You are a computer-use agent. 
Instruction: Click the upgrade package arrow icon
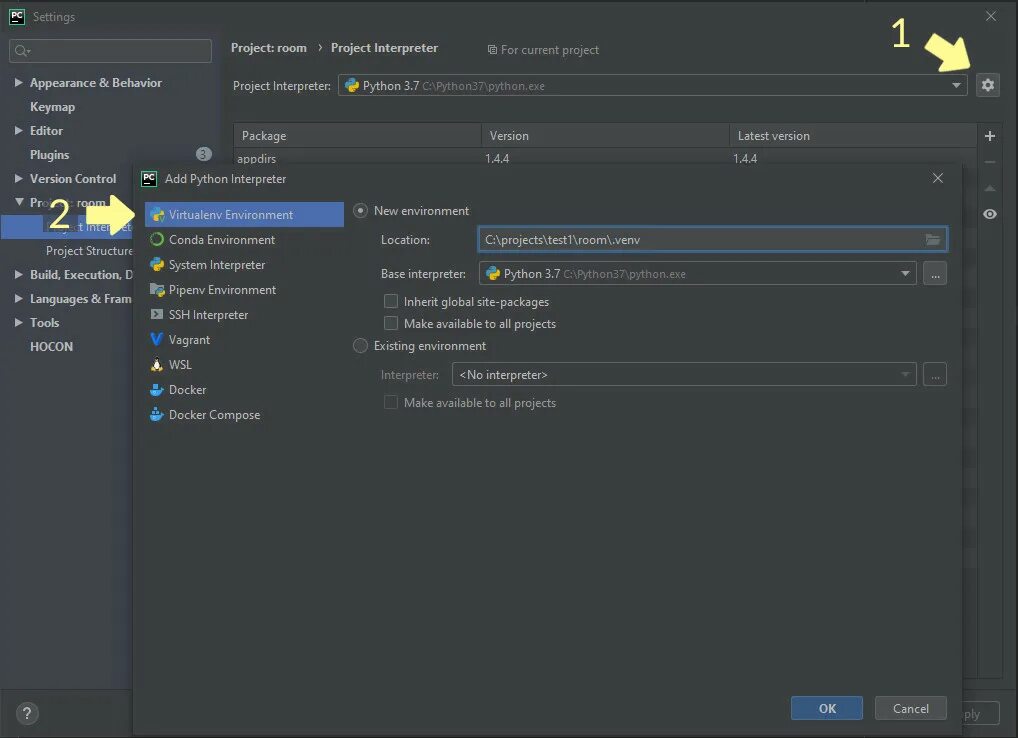coord(989,188)
